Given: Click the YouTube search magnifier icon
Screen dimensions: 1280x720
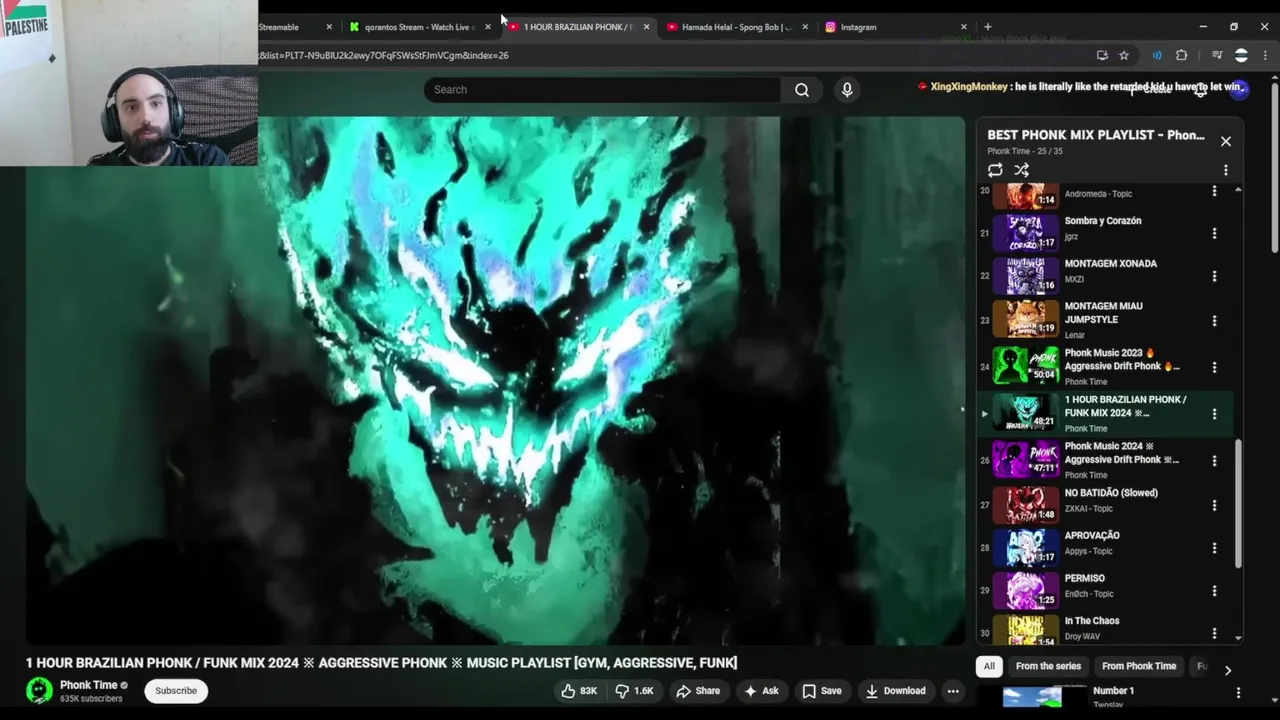Looking at the screenshot, I should pyautogui.click(x=802, y=90).
